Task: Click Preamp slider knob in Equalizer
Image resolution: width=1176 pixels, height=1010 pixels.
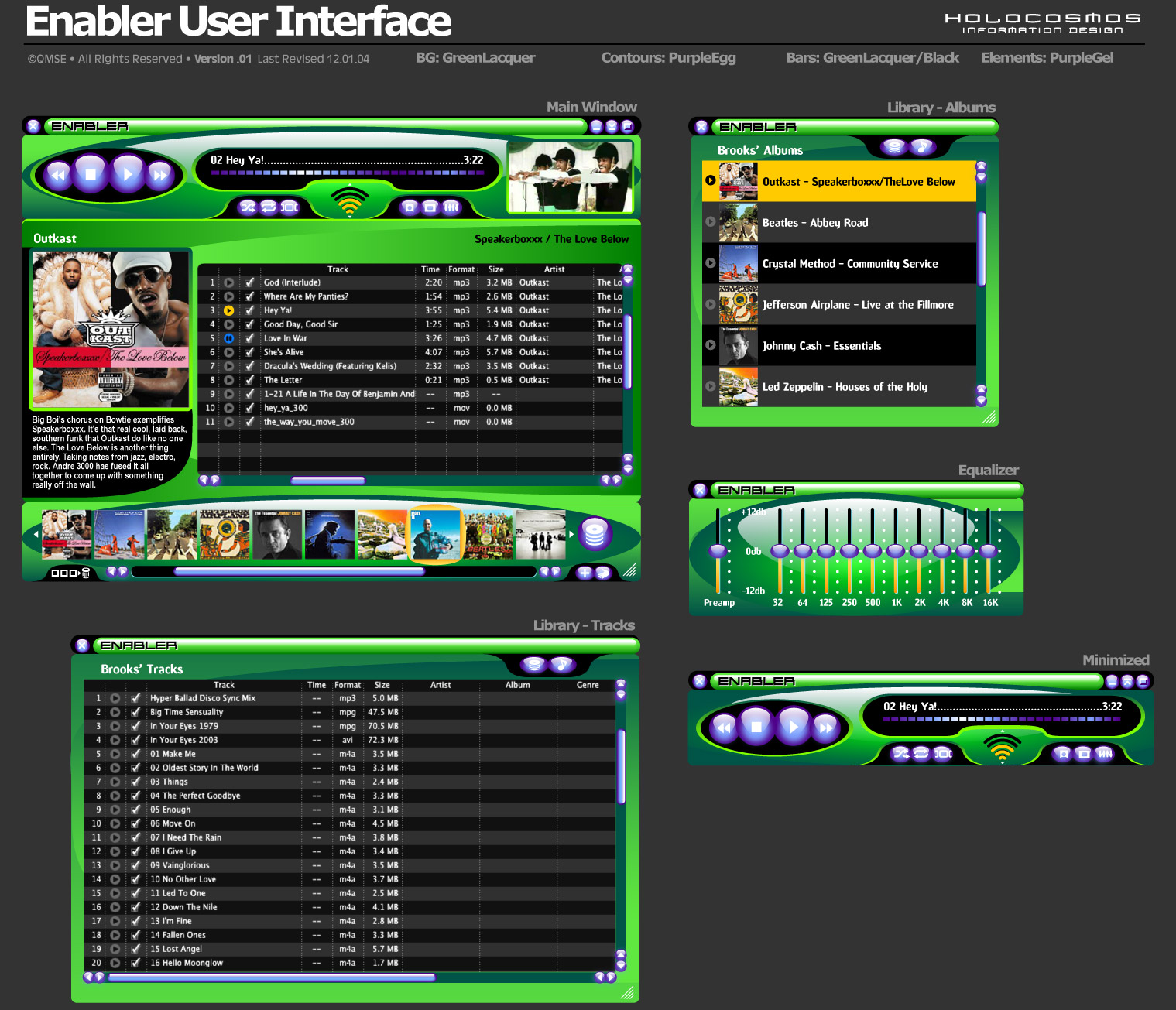Action: [718, 551]
